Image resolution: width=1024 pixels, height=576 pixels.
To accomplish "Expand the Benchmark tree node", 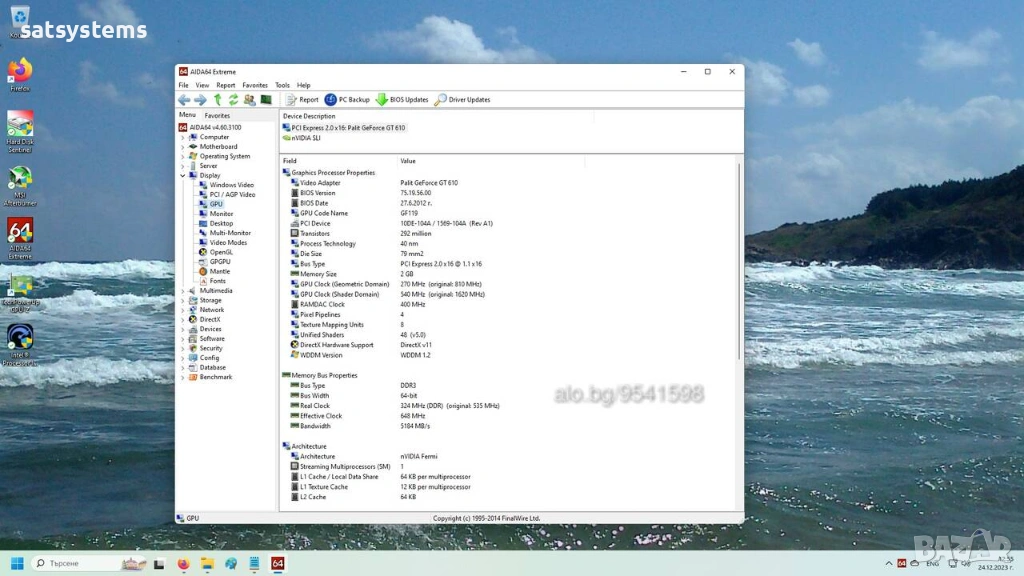I will click(183, 377).
